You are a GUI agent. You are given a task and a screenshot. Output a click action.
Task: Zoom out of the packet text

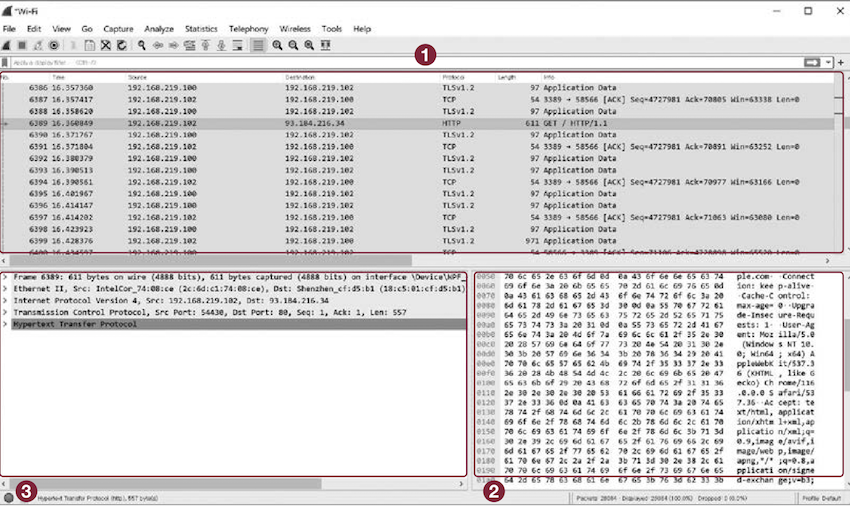tap(293, 46)
